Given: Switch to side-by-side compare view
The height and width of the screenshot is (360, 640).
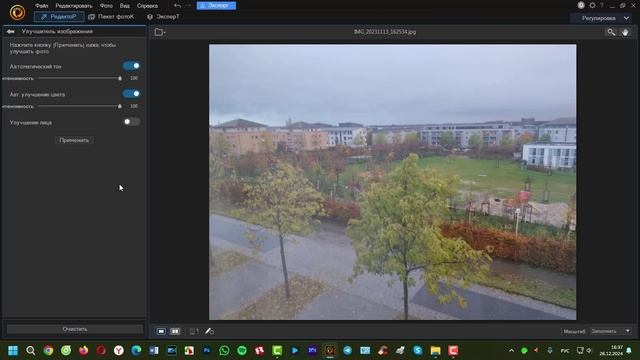Looking at the screenshot, I should click(x=175, y=331).
